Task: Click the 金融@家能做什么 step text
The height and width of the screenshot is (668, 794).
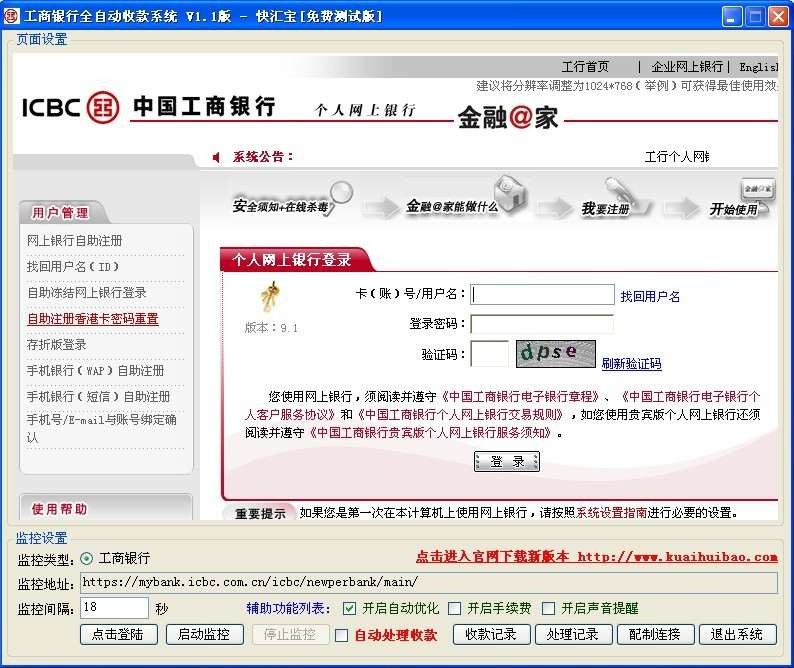Action: (x=452, y=206)
